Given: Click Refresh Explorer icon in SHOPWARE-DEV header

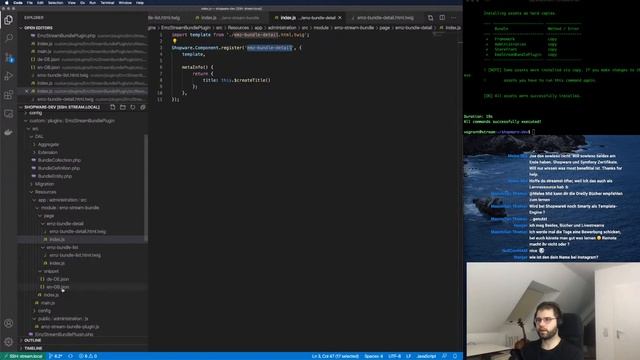Looking at the screenshot, I should [133, 107].
